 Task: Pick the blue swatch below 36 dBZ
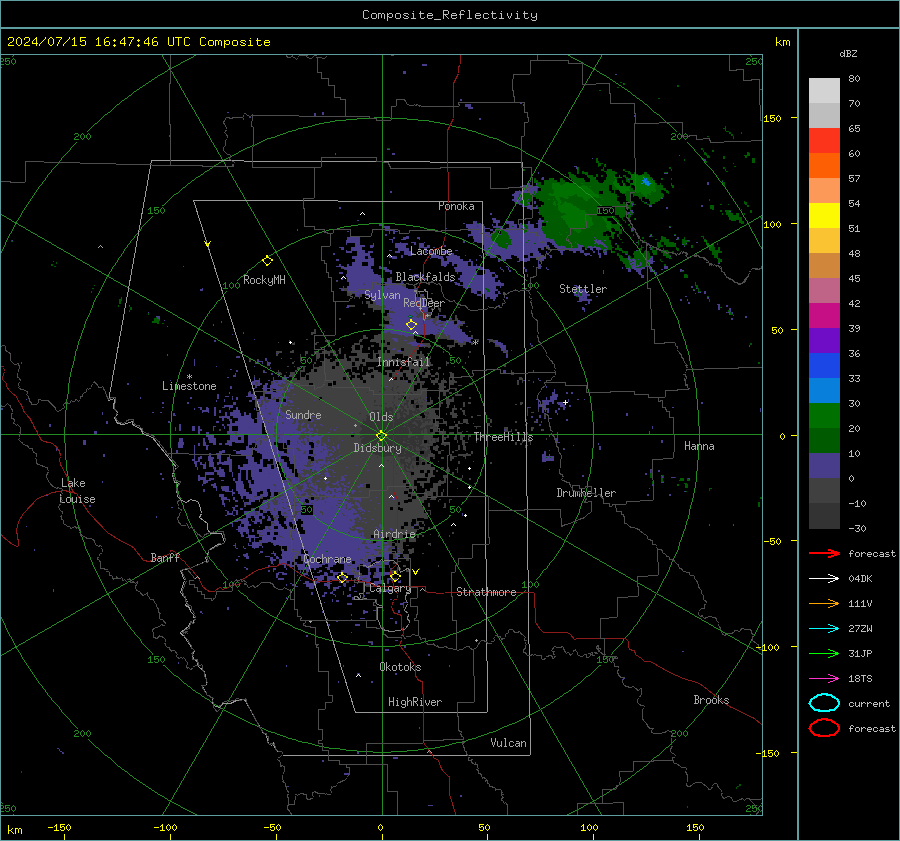[824, 365]
